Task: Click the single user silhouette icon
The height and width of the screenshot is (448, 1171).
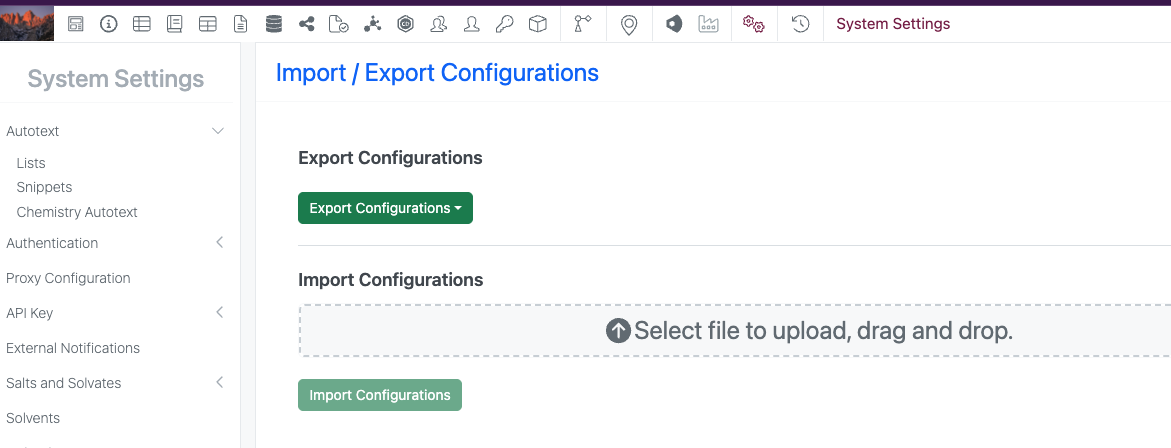Action: click(471, 24)
